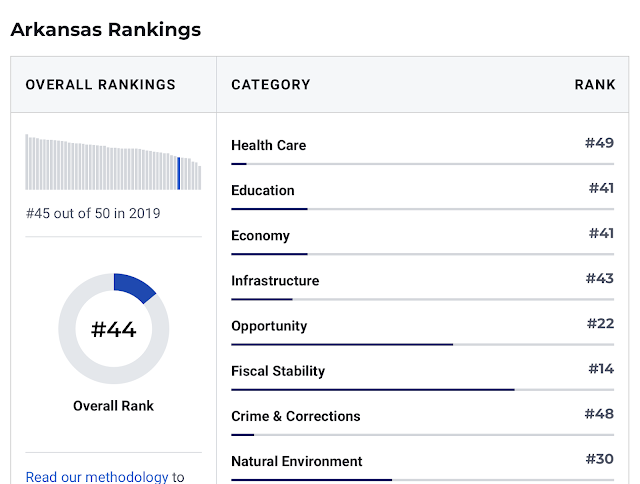
Task: Click the RANK column header
Action: pyautogui.click(x=594, y=85)
